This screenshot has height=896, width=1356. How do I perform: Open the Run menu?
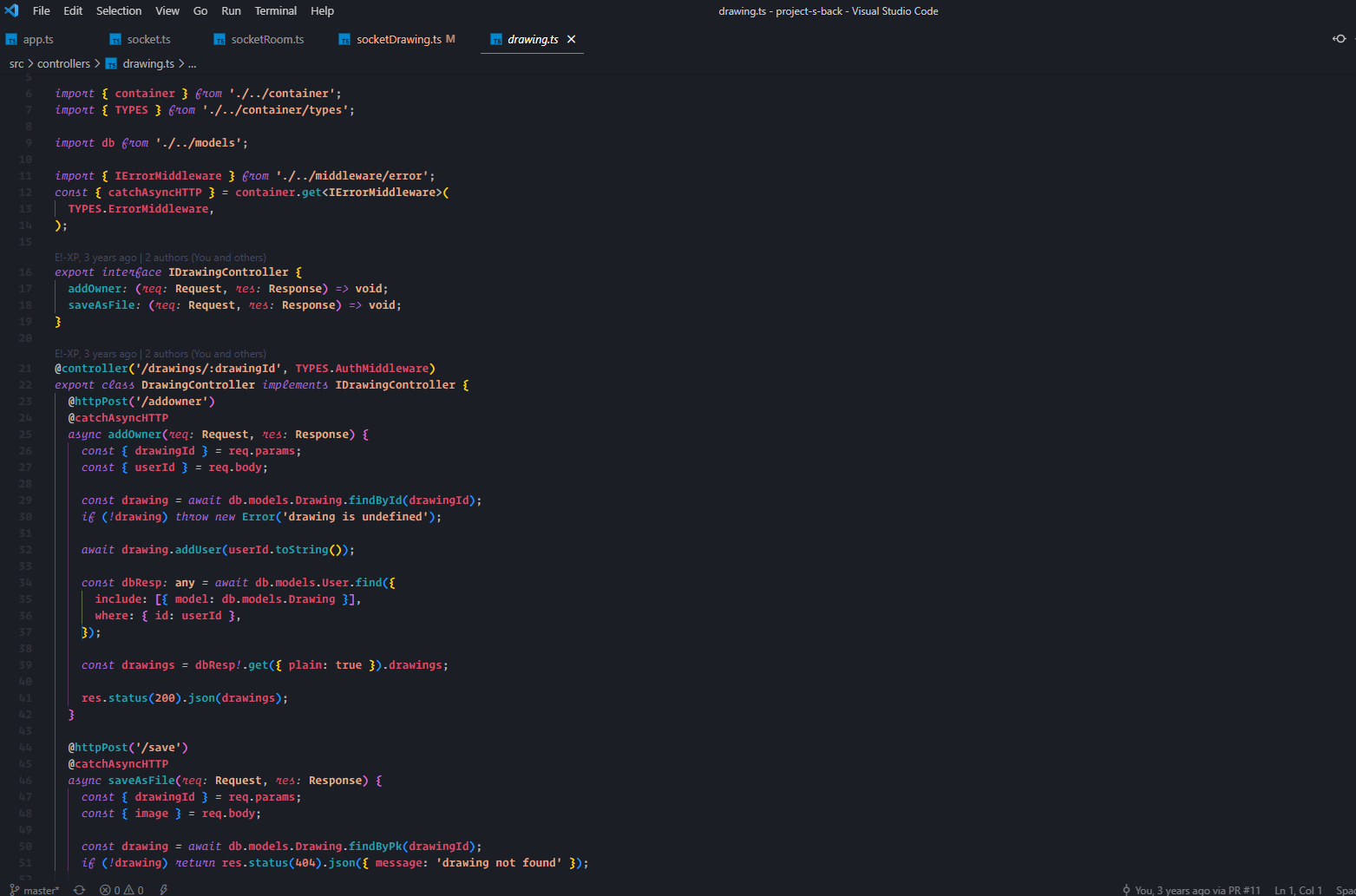[x=231, y=10]
